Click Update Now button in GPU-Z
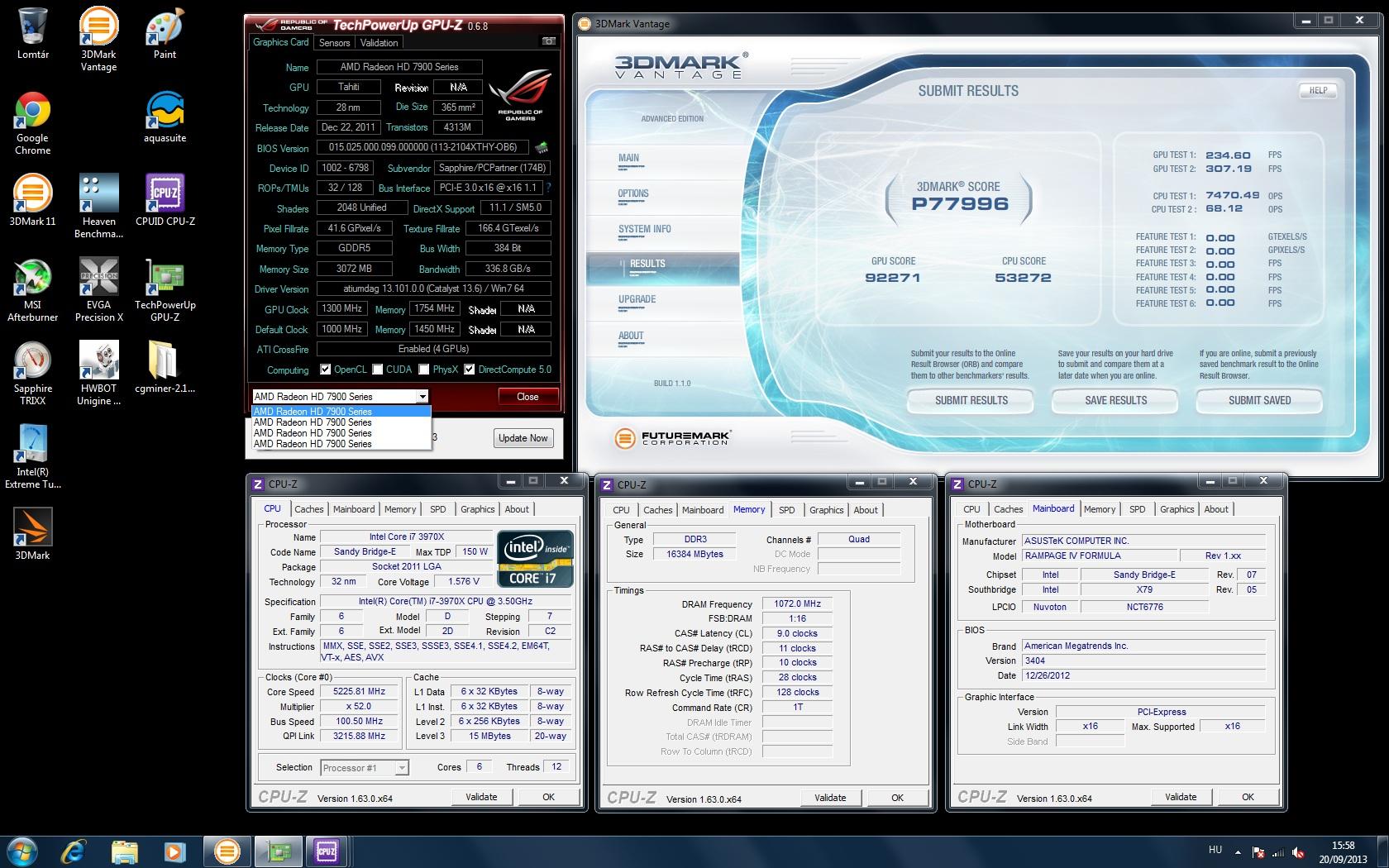Image resolution: width=1389 pixels, height=868 pixels. [x=523, y=438]
